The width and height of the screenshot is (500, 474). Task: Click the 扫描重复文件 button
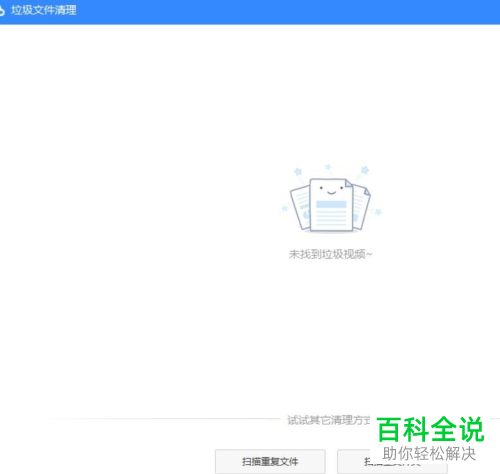coord(270,461)
